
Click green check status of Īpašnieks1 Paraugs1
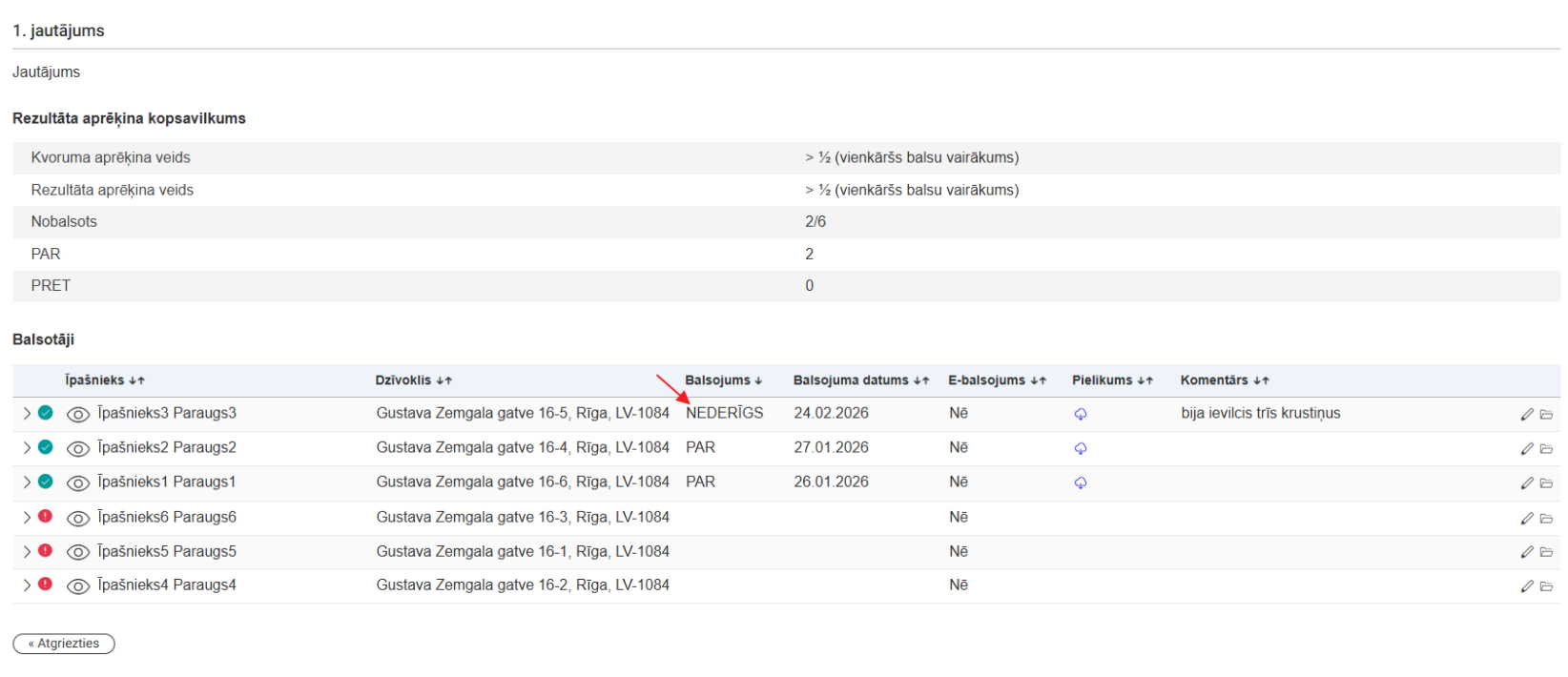45,482
